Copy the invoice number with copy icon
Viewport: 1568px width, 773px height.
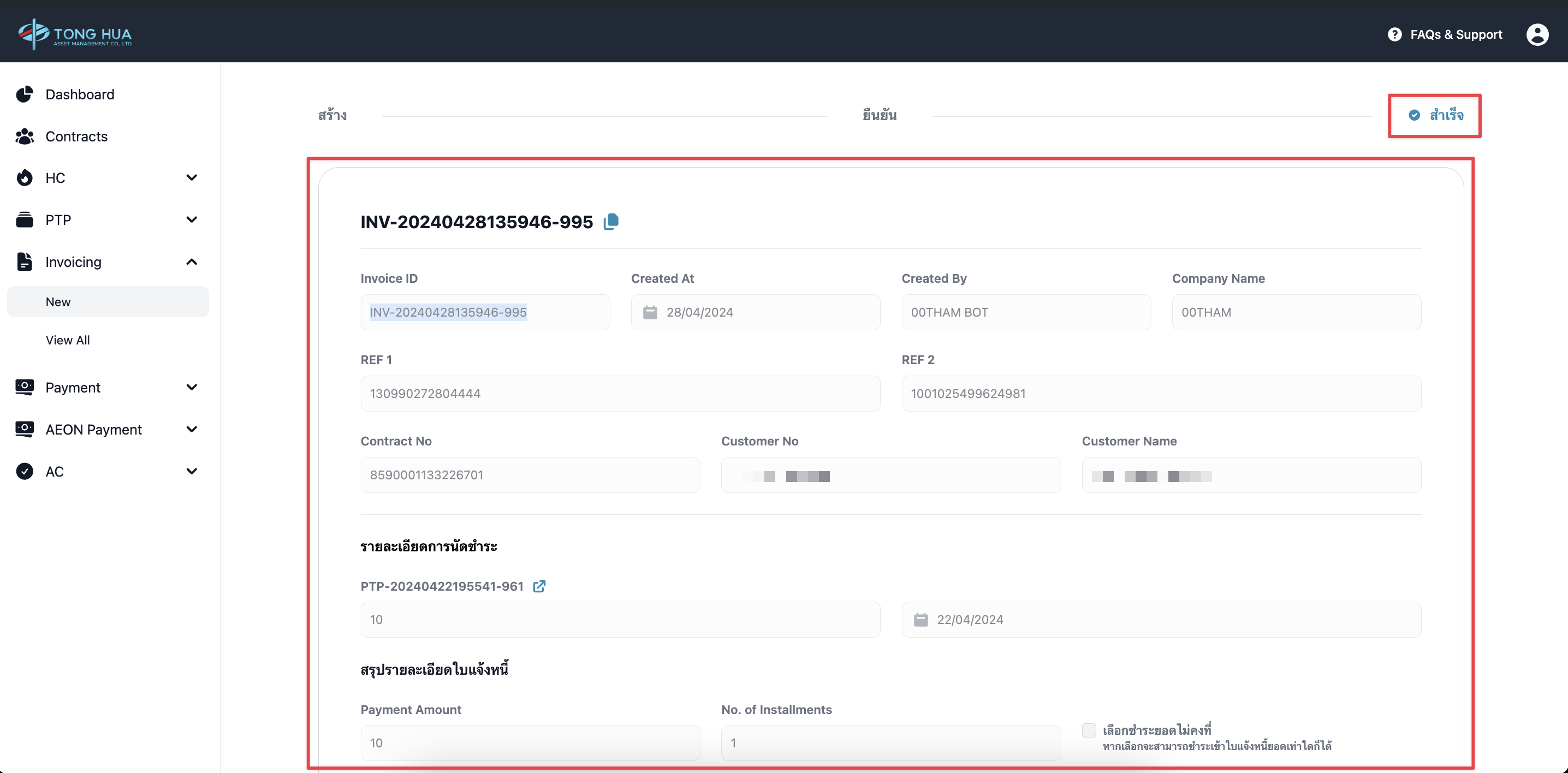pos(610,222)
